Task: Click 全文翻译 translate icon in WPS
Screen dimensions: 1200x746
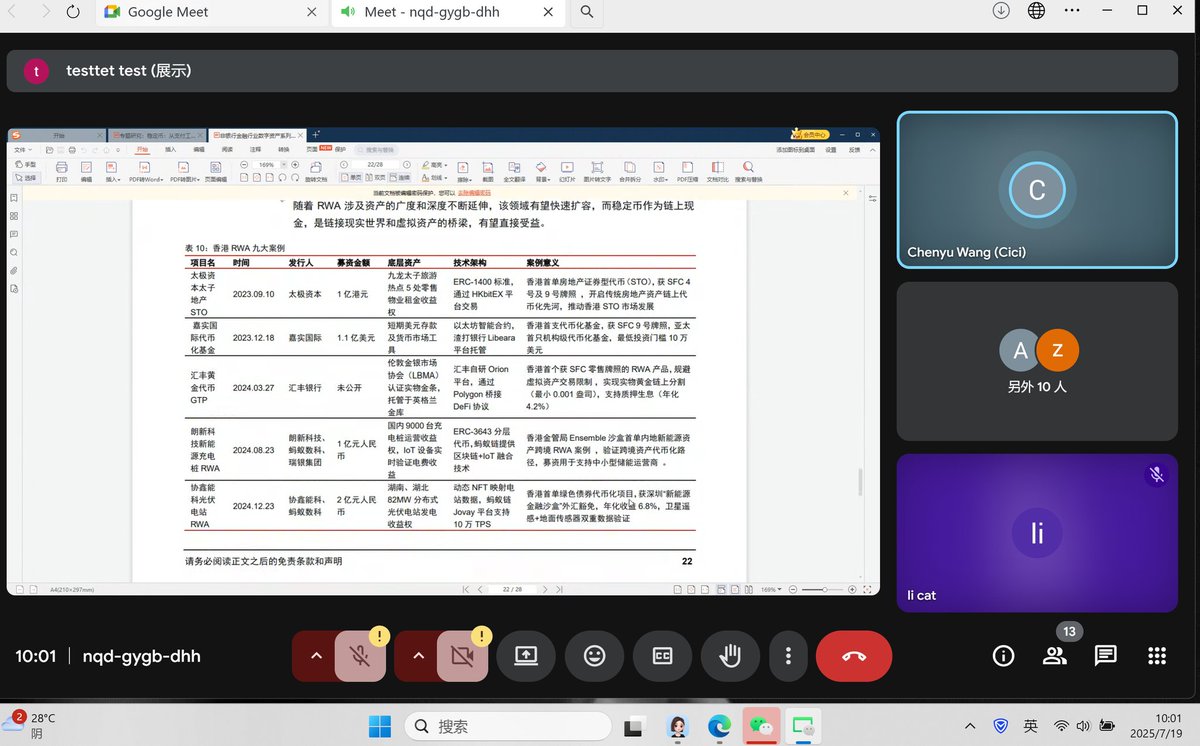Action: 515,171
